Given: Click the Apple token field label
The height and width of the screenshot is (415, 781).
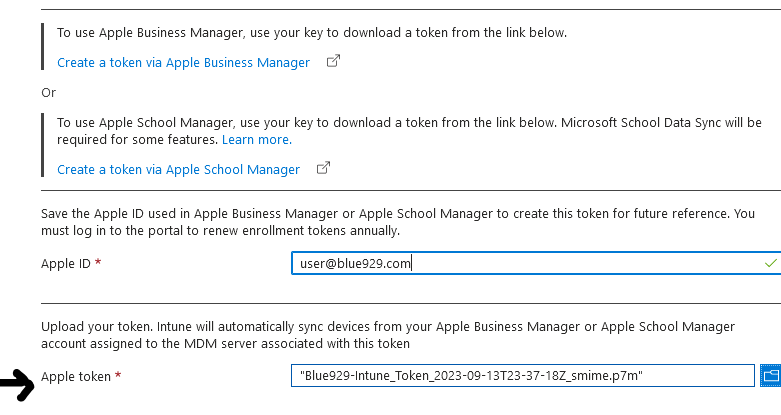Looking at the screenshot, I should click(76, 376).
